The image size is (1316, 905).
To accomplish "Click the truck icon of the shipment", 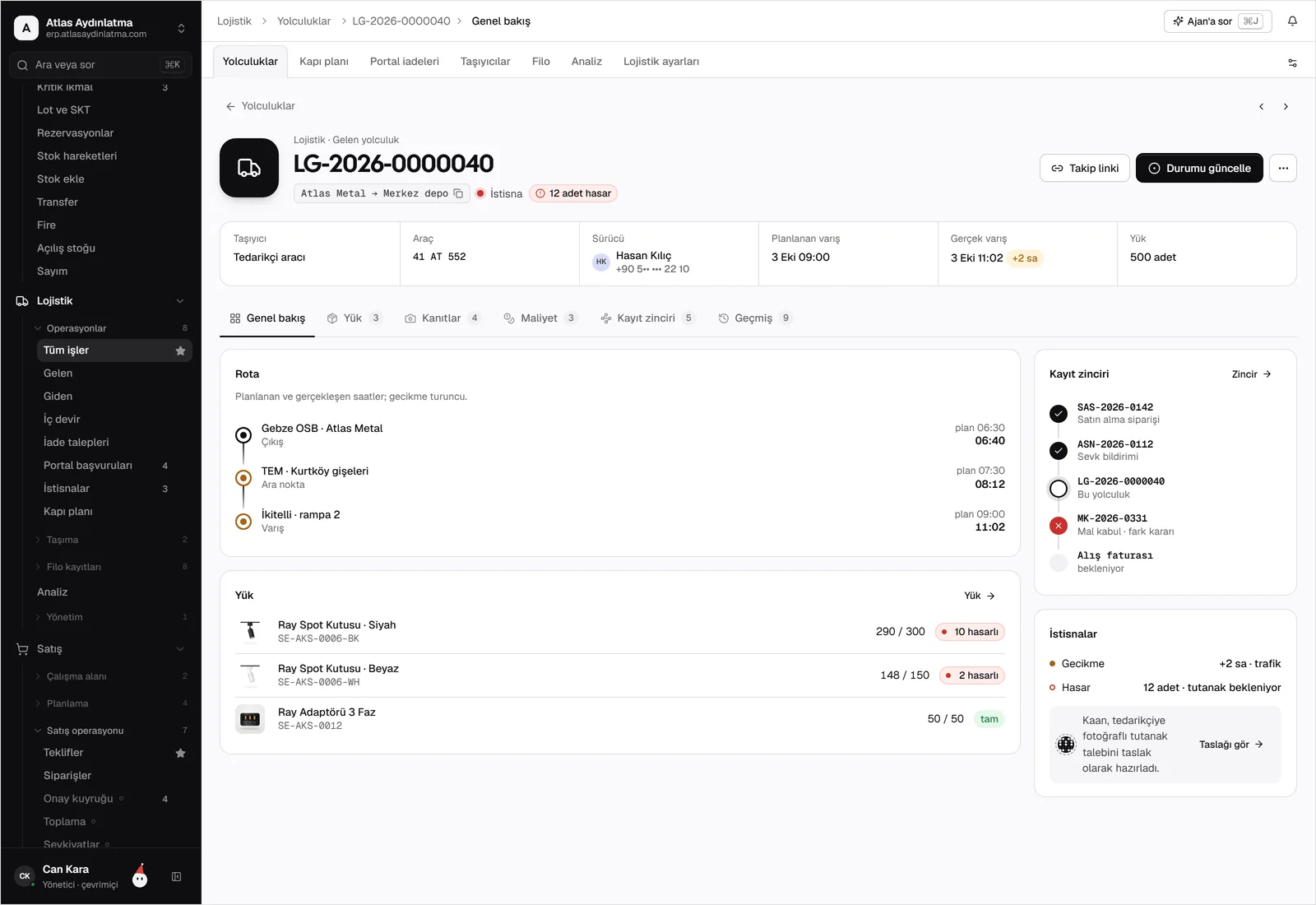I will (249, 168).
